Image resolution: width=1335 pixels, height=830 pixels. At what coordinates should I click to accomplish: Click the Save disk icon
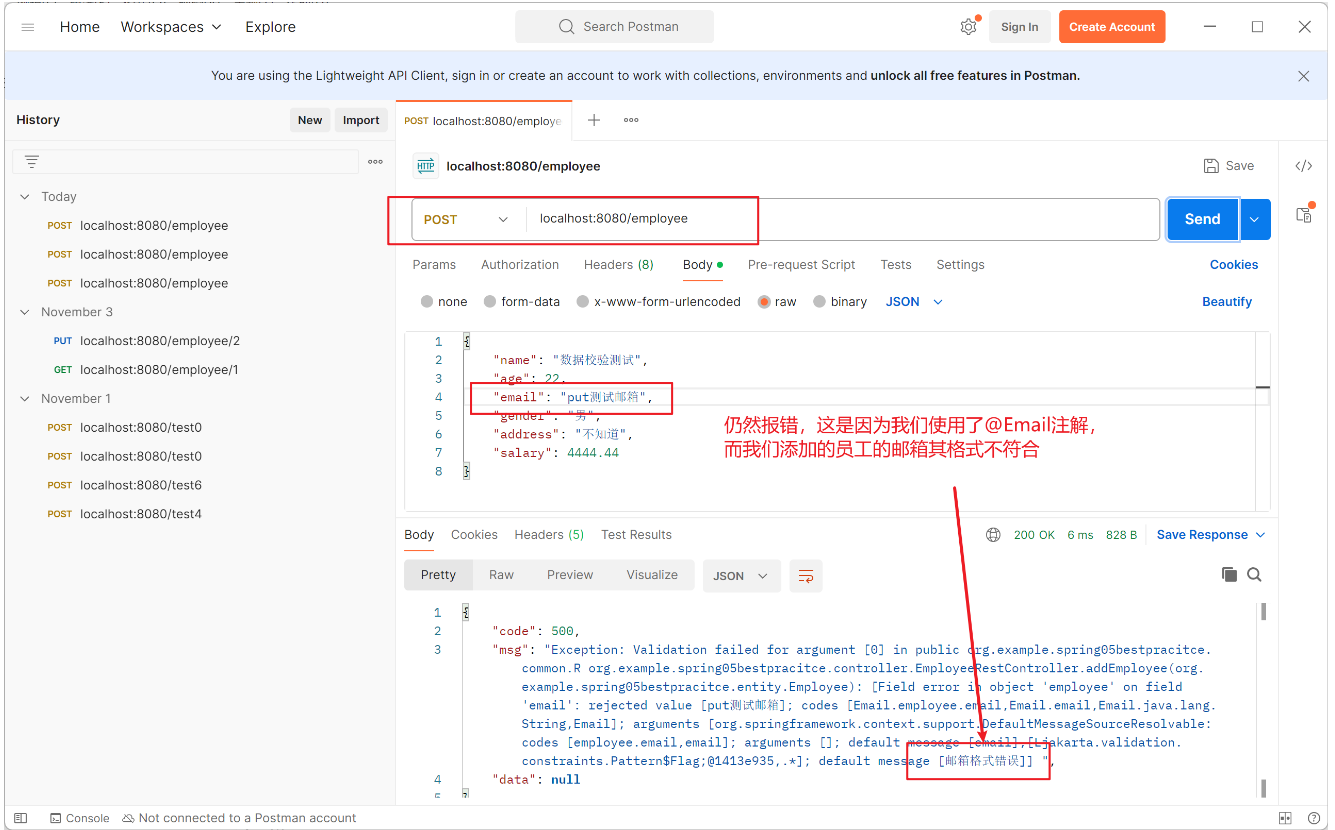(1211, 166)
